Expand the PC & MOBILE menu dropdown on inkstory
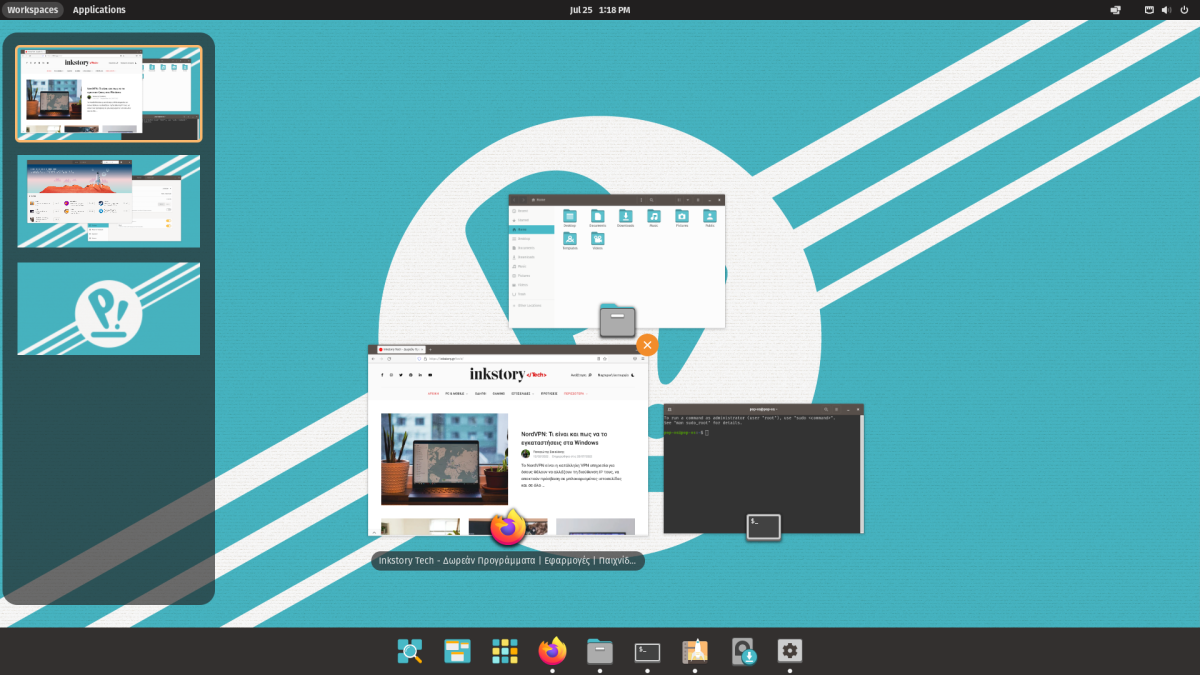Viewport: 1200px width, 675px height. click(x=456, y=394)
